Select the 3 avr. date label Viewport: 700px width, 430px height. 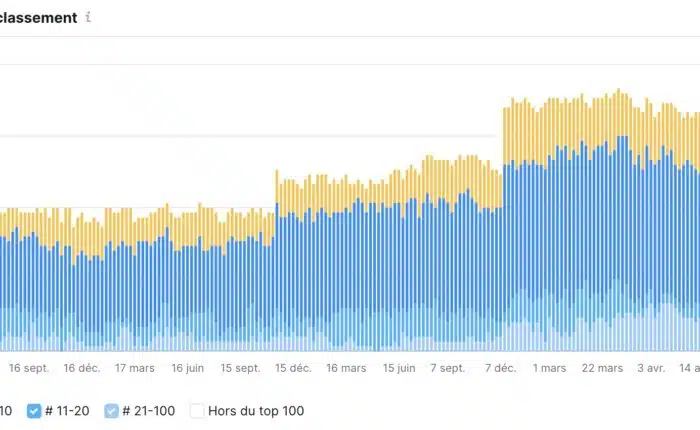pyautogui.click(x=651, y=368)
